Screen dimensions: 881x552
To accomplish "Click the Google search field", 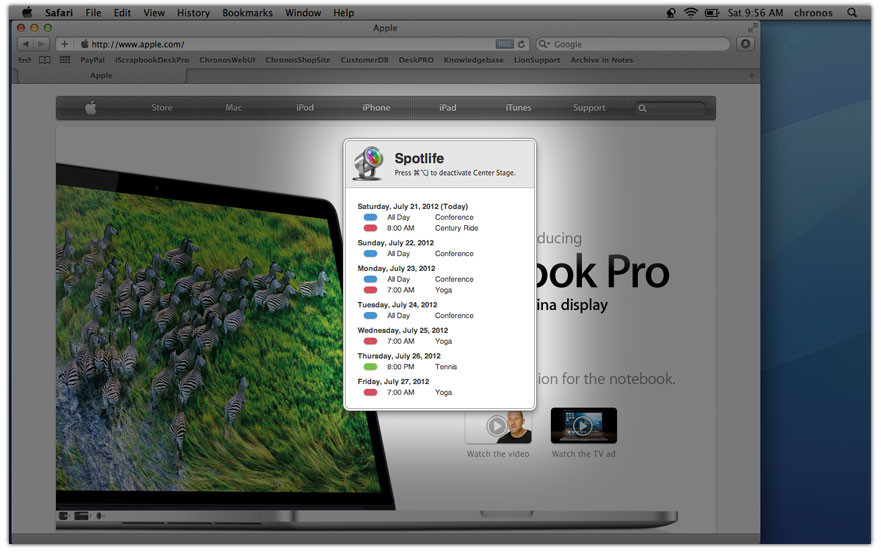I will 632,44.
